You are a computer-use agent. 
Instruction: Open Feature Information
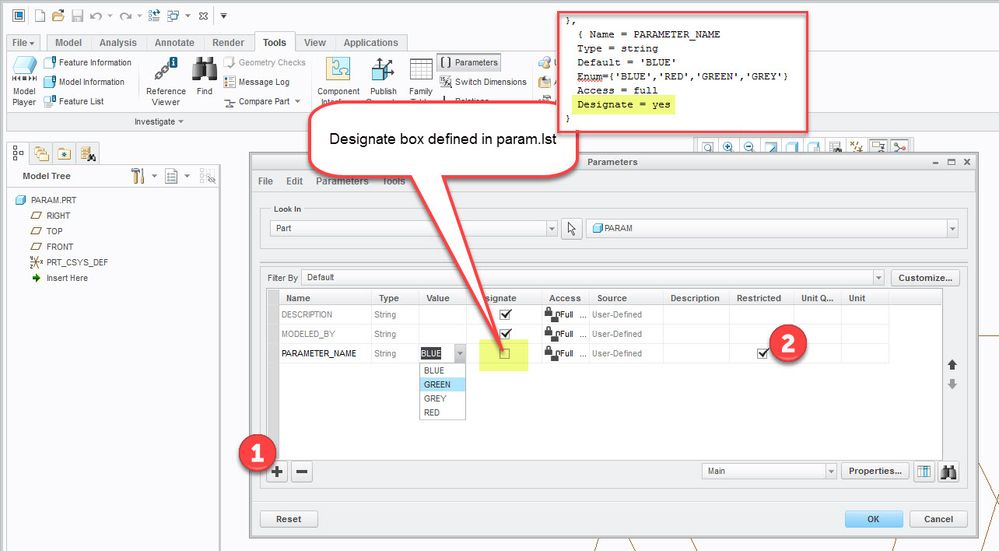(88, 62)
